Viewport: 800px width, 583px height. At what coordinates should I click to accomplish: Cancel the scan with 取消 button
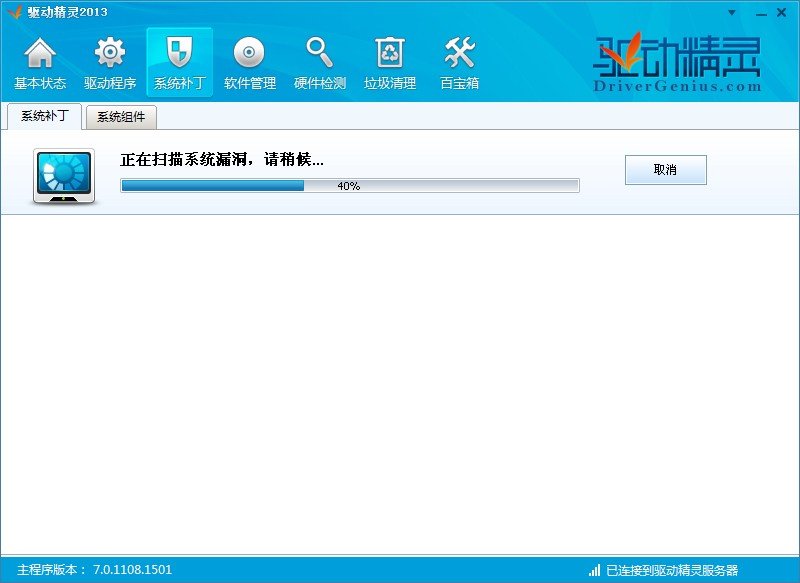click(666, 170)
